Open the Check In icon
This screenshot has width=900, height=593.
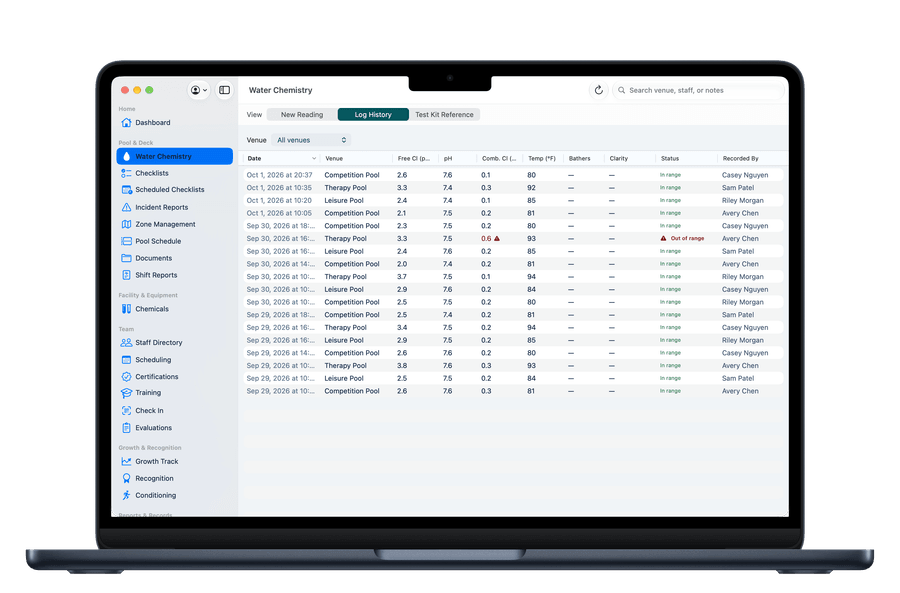pyautogui.click(x=126, y=410)
